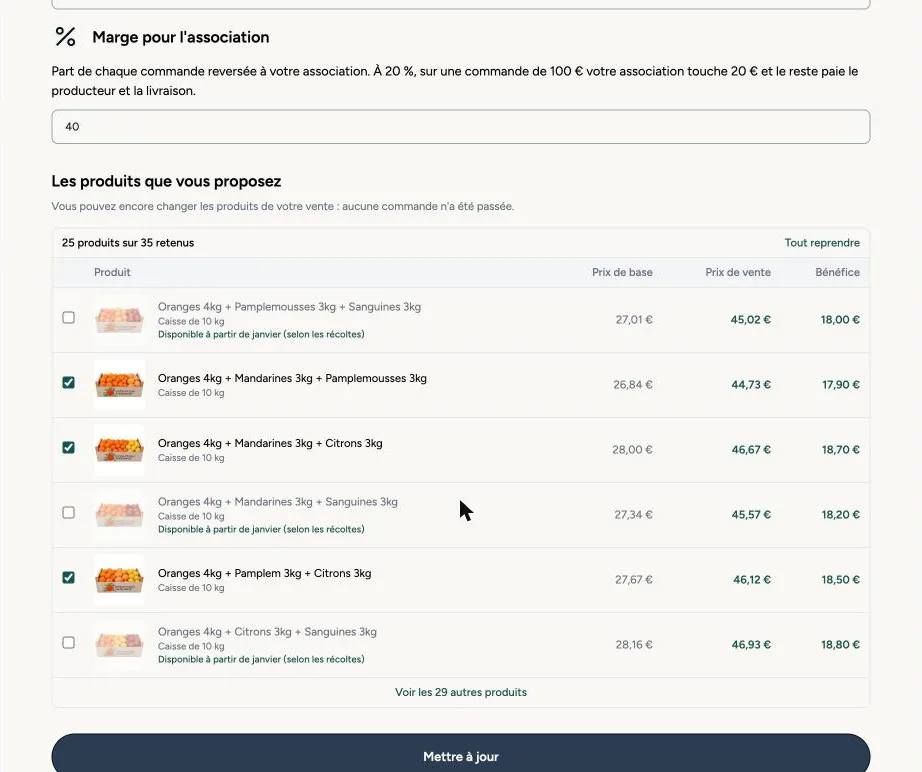The width and height of the screenshot is (922, 772).
Task: Focus the association margin field showing 40
Action: (x=461, y=126)
